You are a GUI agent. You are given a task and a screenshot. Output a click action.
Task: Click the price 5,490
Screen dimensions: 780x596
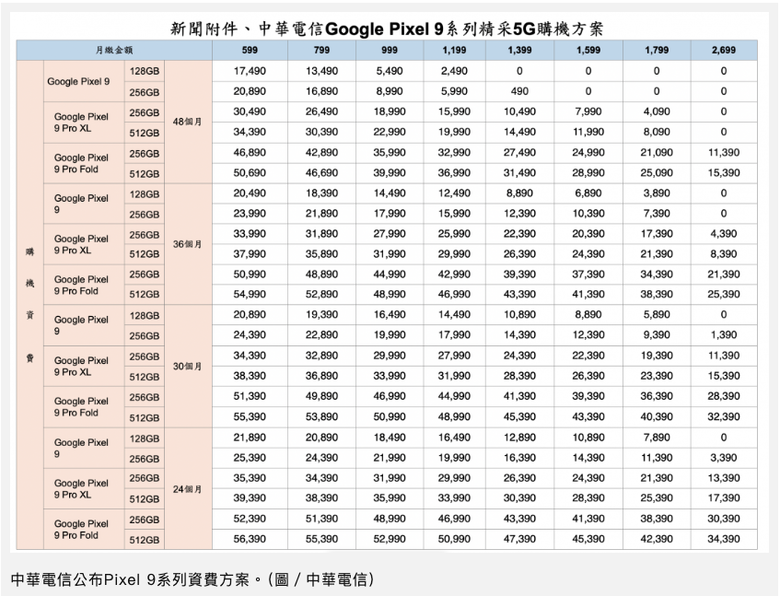pyautogui.click(x=390, y=71)
